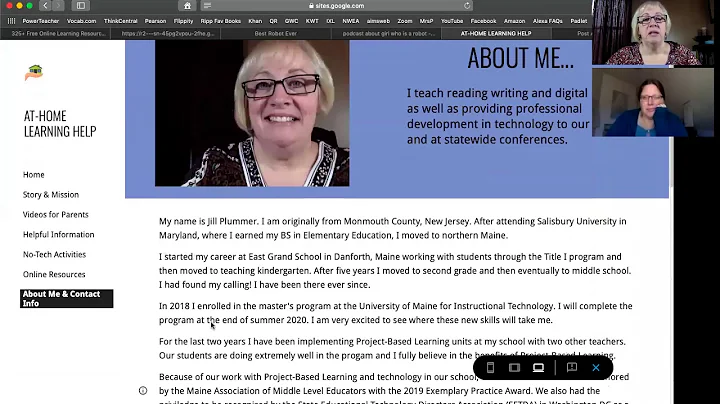
Task: Switch preview to phone view
Action: click(490, 368)
